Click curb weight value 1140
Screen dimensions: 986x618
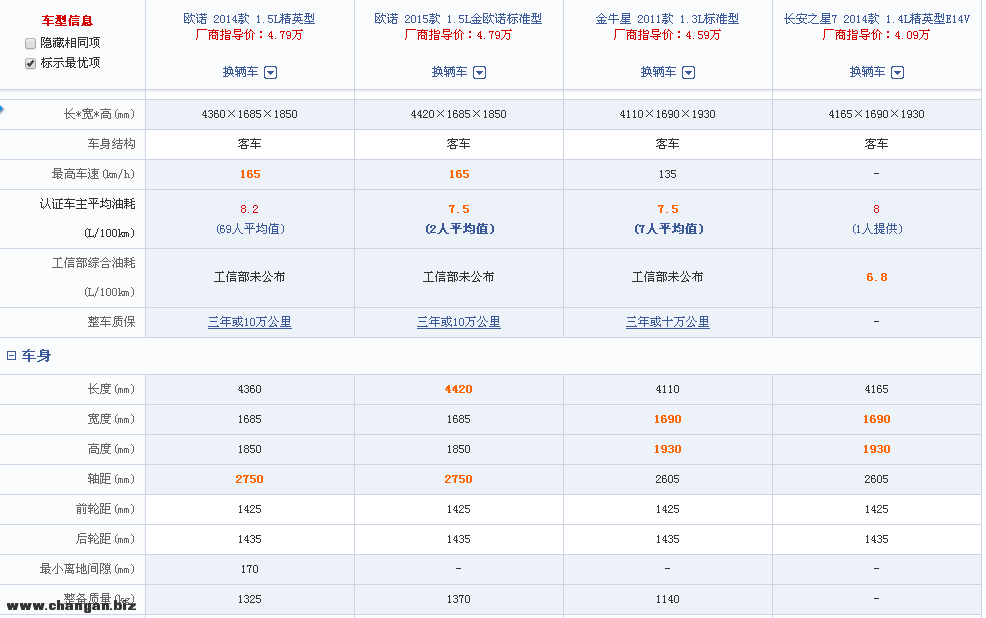667,599
